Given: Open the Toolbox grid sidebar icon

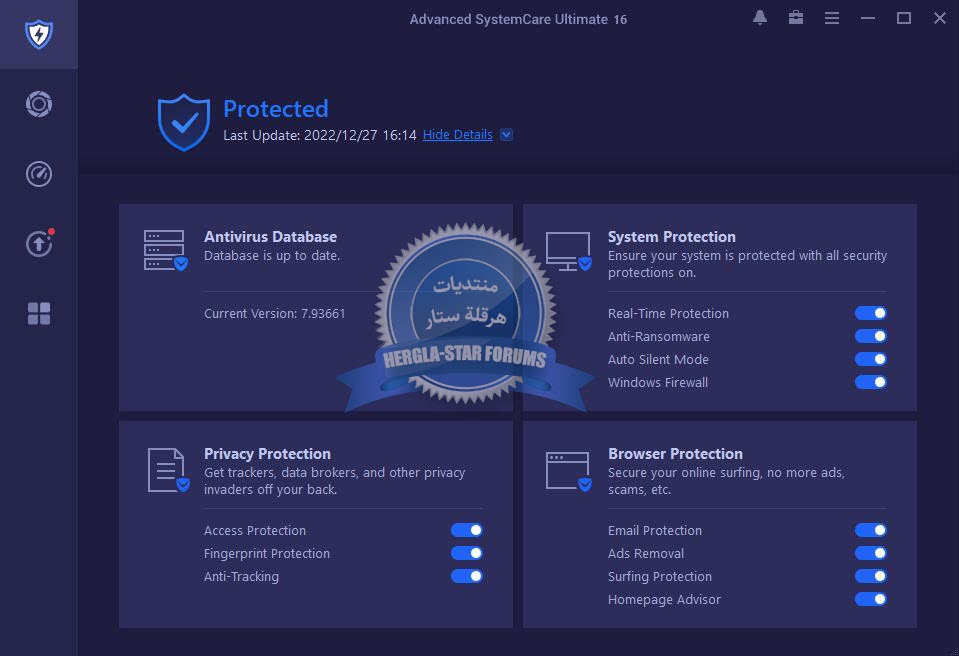Looking at the screenshot, I should click(x=39, y=314).
